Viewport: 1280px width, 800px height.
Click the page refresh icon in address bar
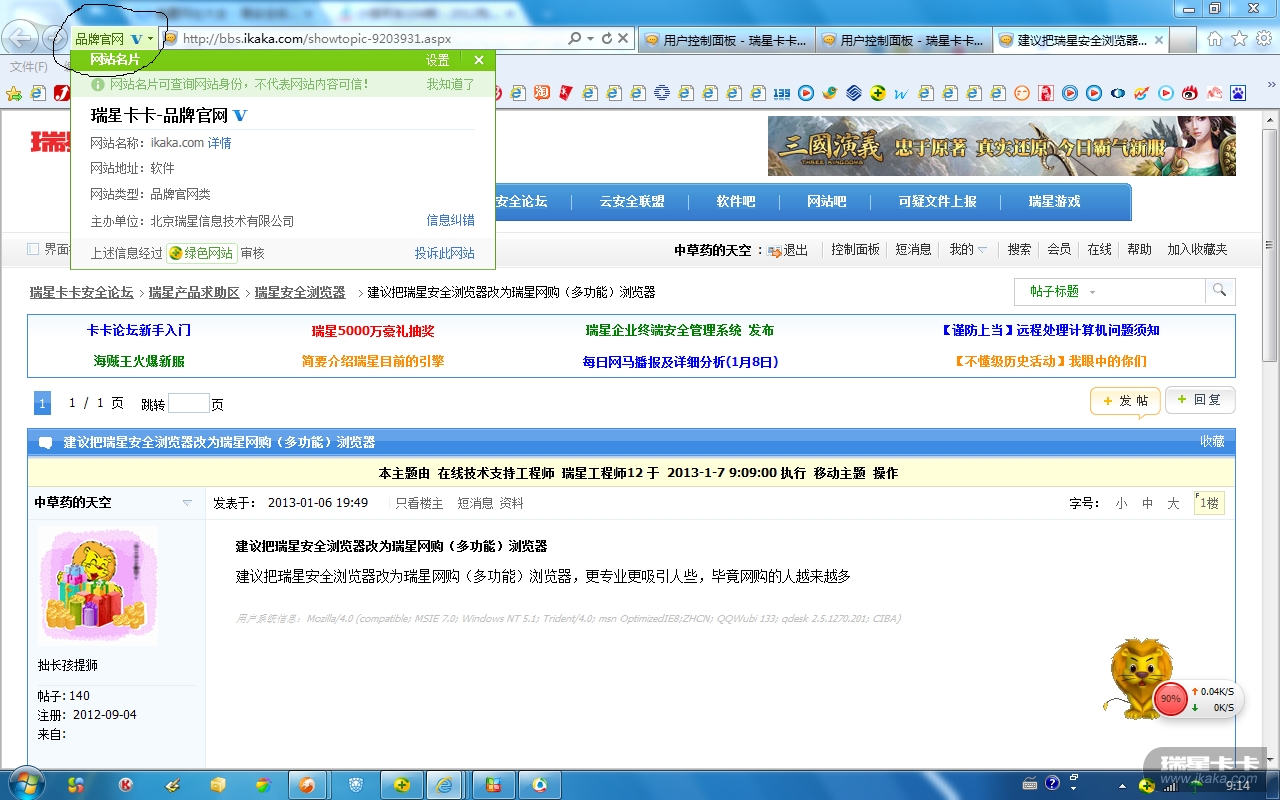[606, 39]
